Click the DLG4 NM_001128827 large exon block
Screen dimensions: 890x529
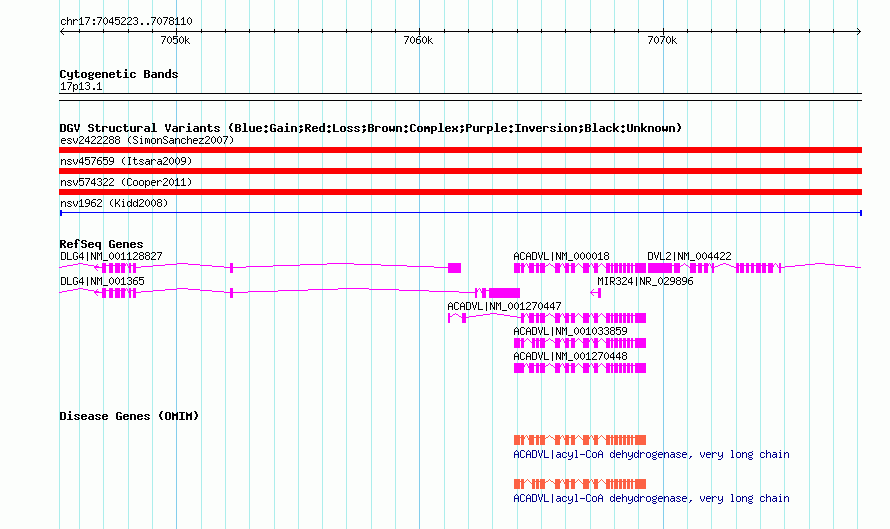pos(454,268)
